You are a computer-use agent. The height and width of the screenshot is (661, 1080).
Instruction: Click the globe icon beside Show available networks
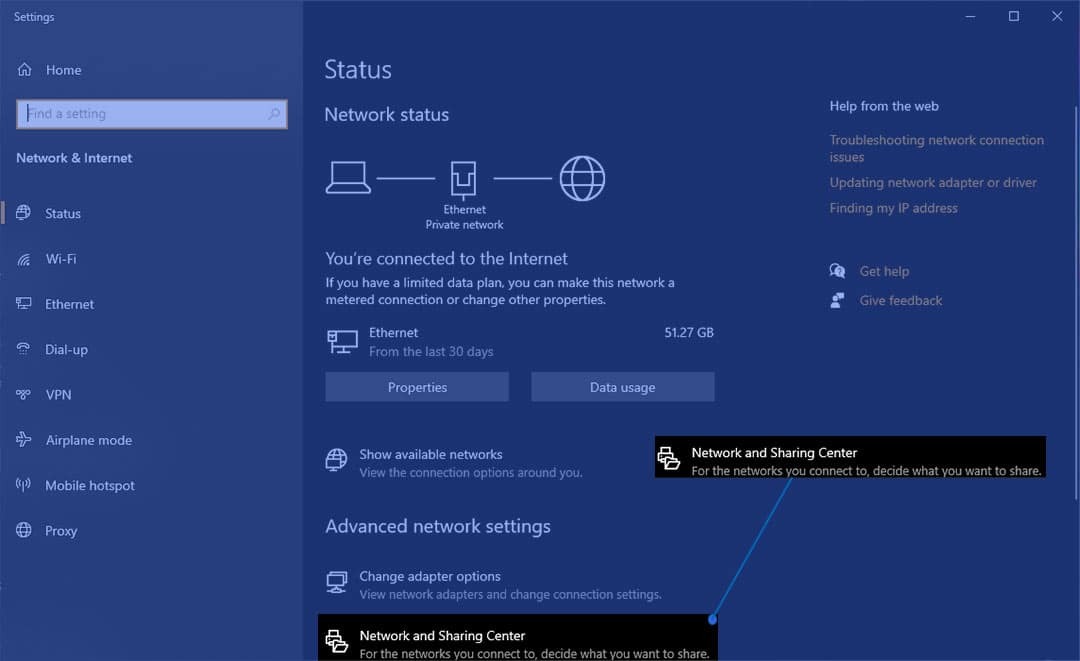point(337,461)
